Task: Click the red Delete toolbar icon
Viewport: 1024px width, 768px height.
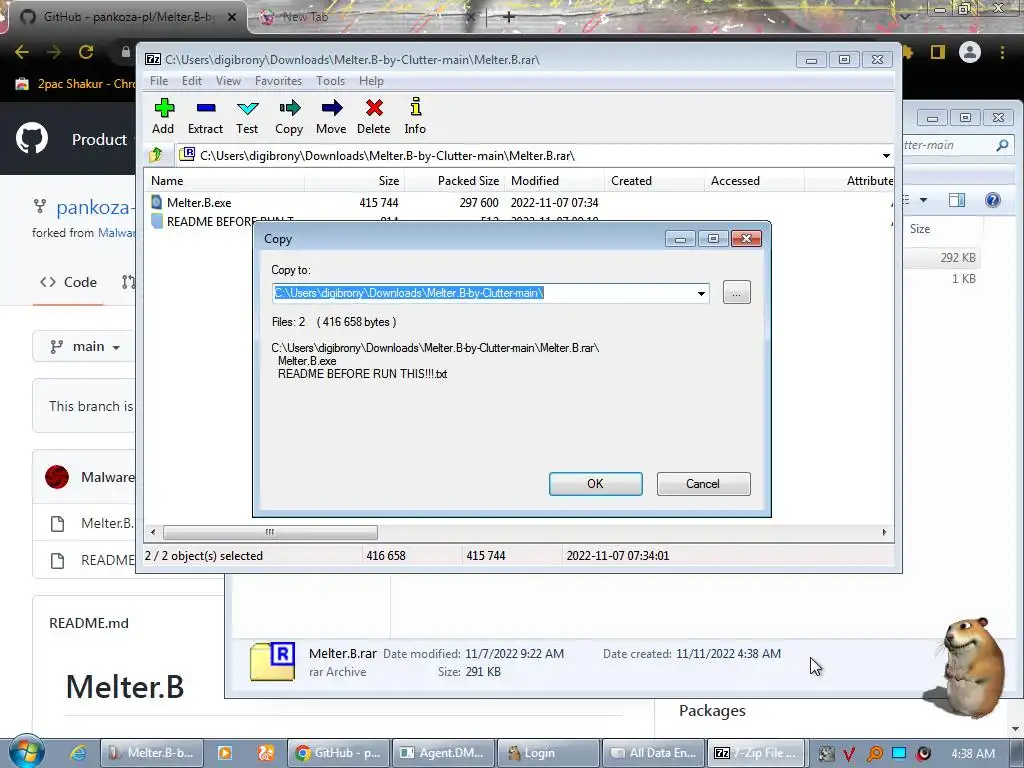Action: click(x=374, y=116)
